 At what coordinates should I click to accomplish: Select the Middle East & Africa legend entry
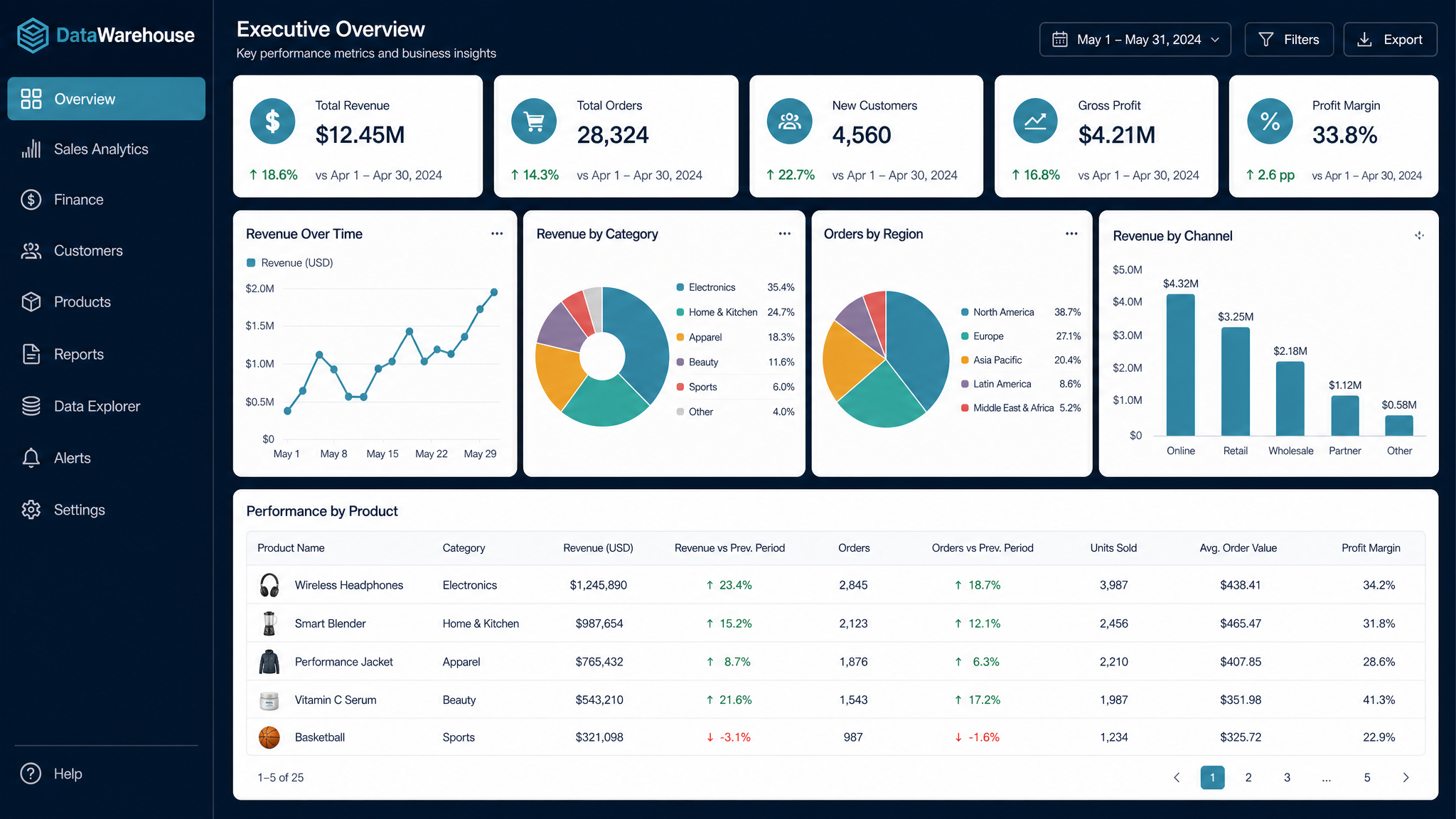coord(1020,408)
